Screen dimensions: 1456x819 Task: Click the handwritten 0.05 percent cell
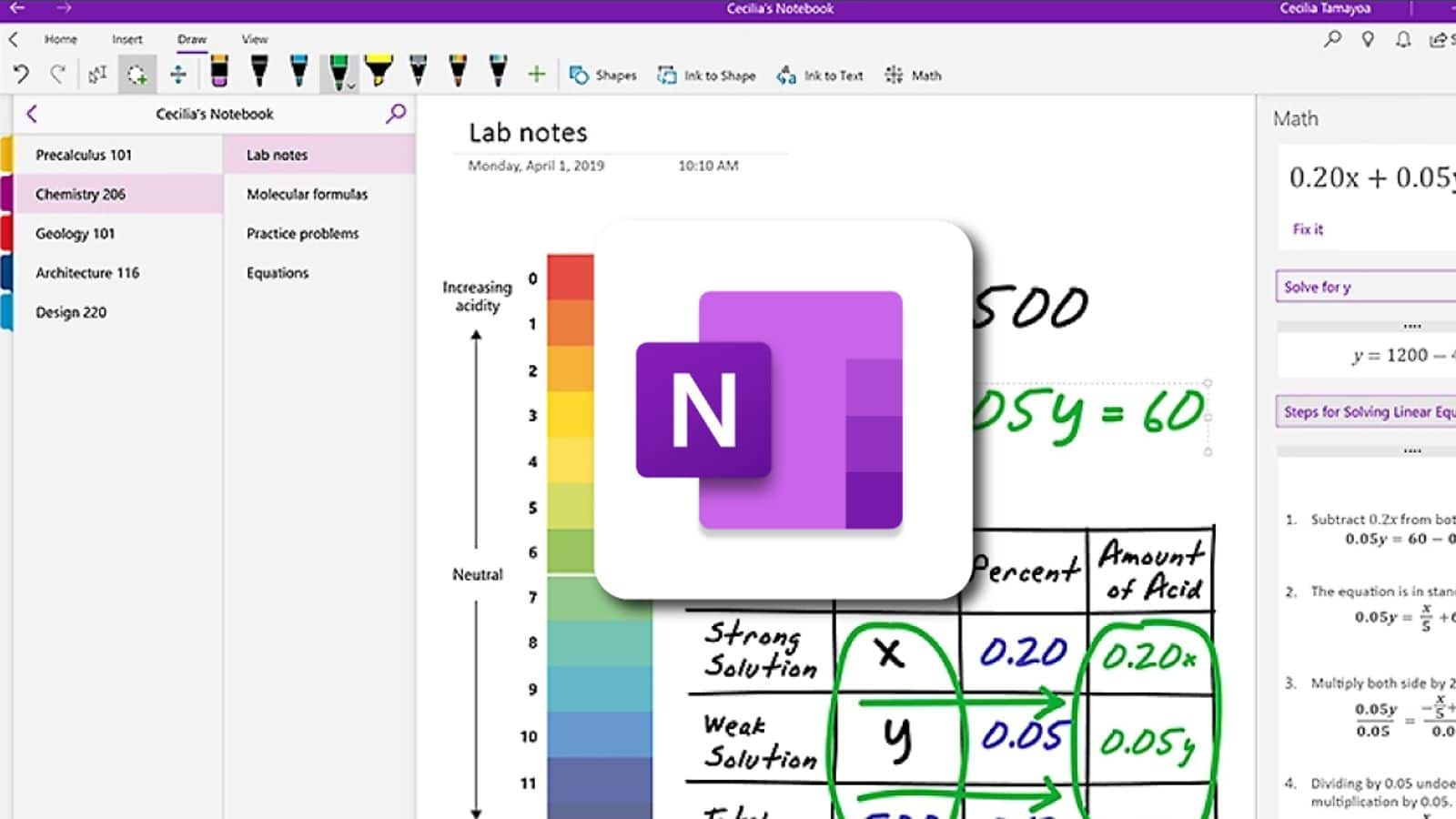[x=1023, y=735]
